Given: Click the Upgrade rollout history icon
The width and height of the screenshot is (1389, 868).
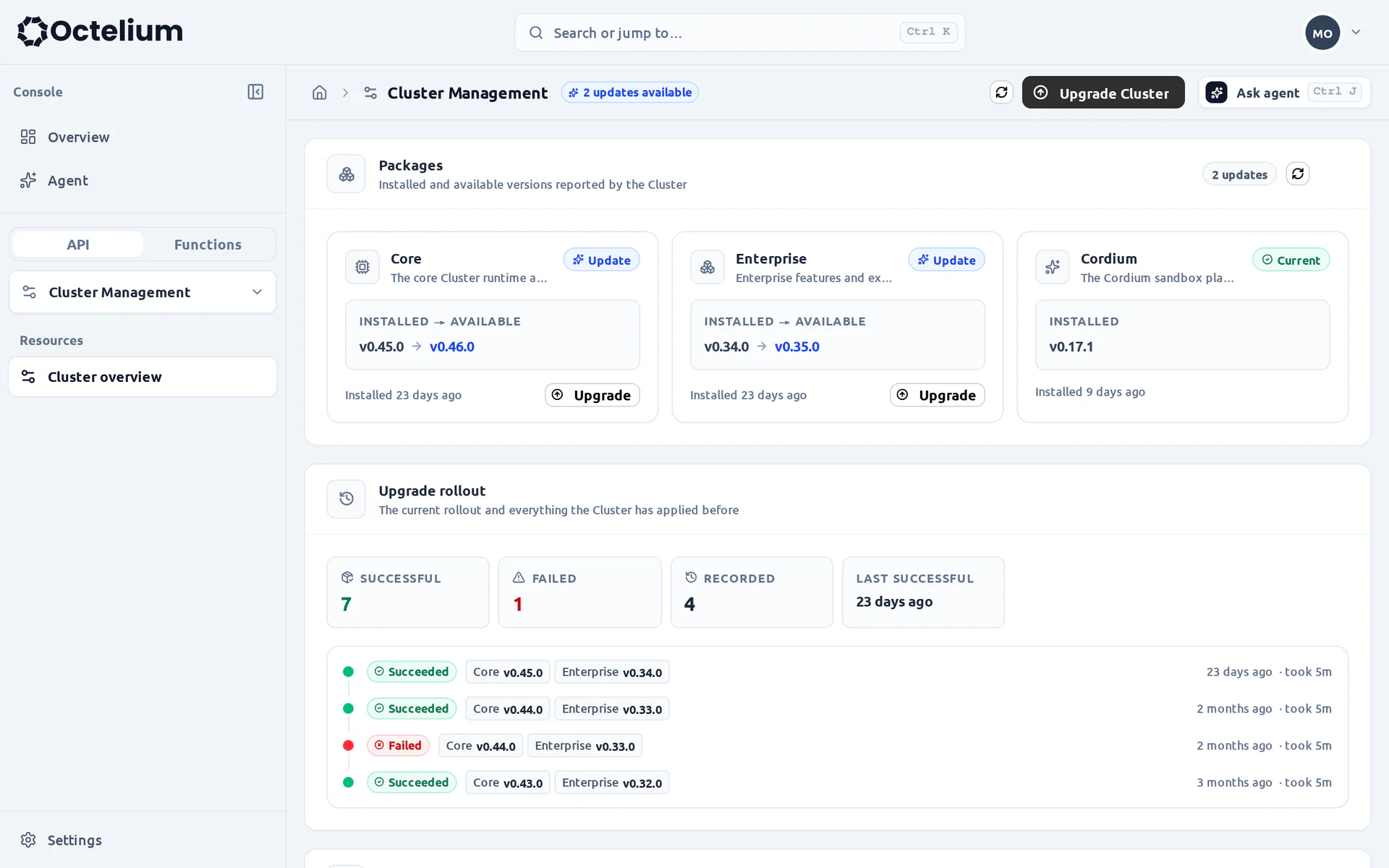Looking at the screenshot, I should [x=347, y=499].
